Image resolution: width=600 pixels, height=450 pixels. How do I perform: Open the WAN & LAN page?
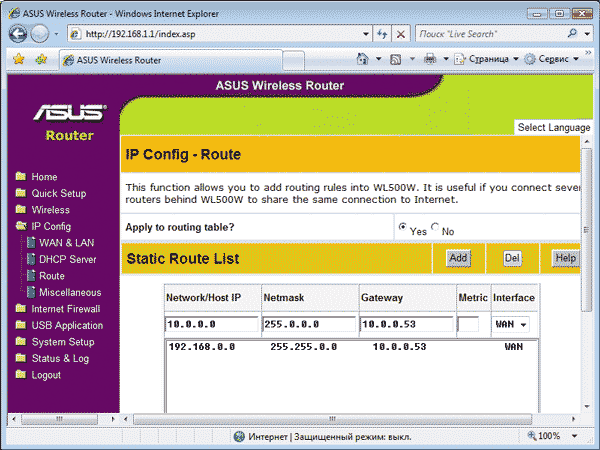[x=67, y=243]
